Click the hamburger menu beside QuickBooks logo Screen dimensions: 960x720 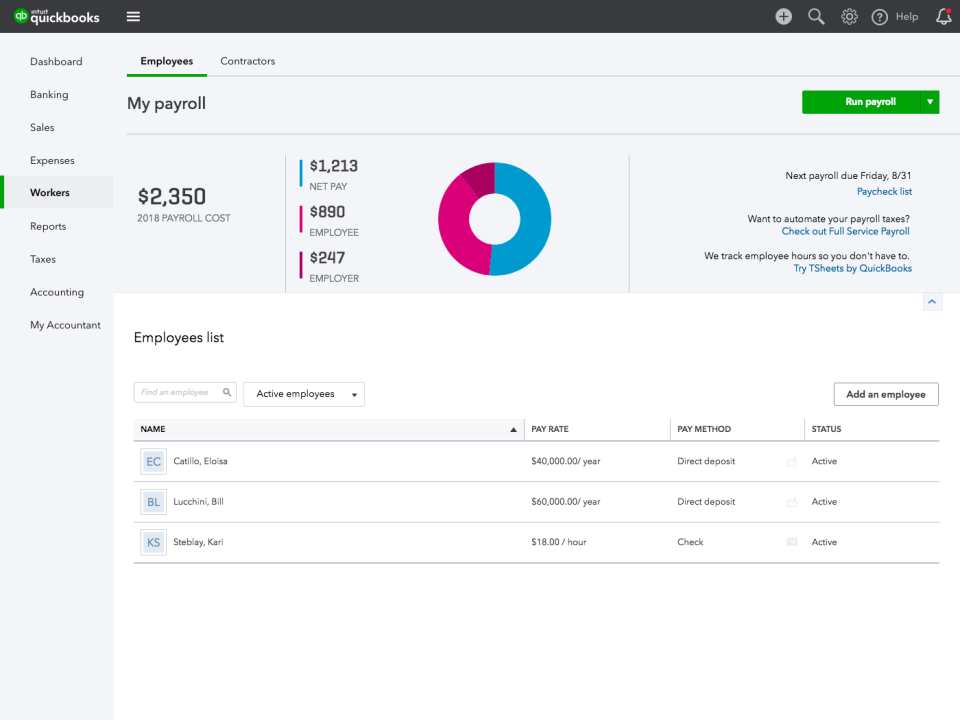[133, 16]
